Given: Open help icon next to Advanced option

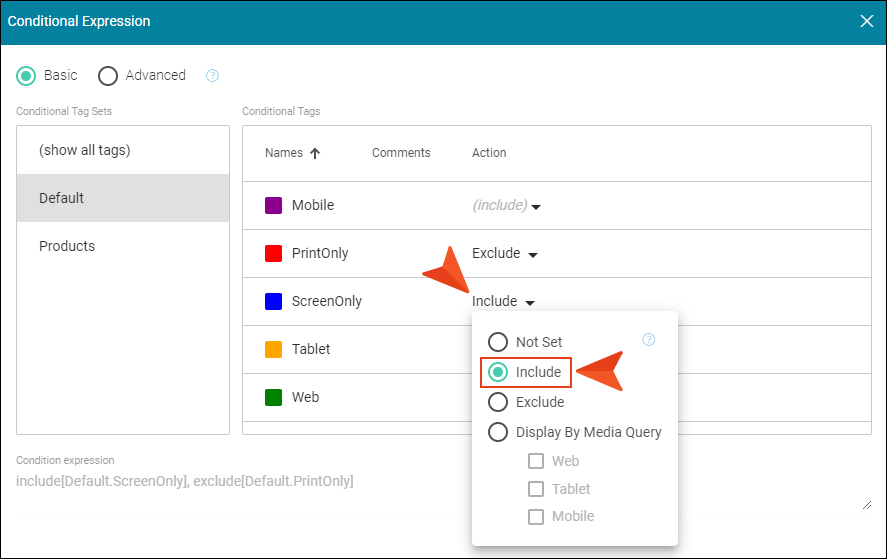Looking at the screenshot, I should coord(212,75).
